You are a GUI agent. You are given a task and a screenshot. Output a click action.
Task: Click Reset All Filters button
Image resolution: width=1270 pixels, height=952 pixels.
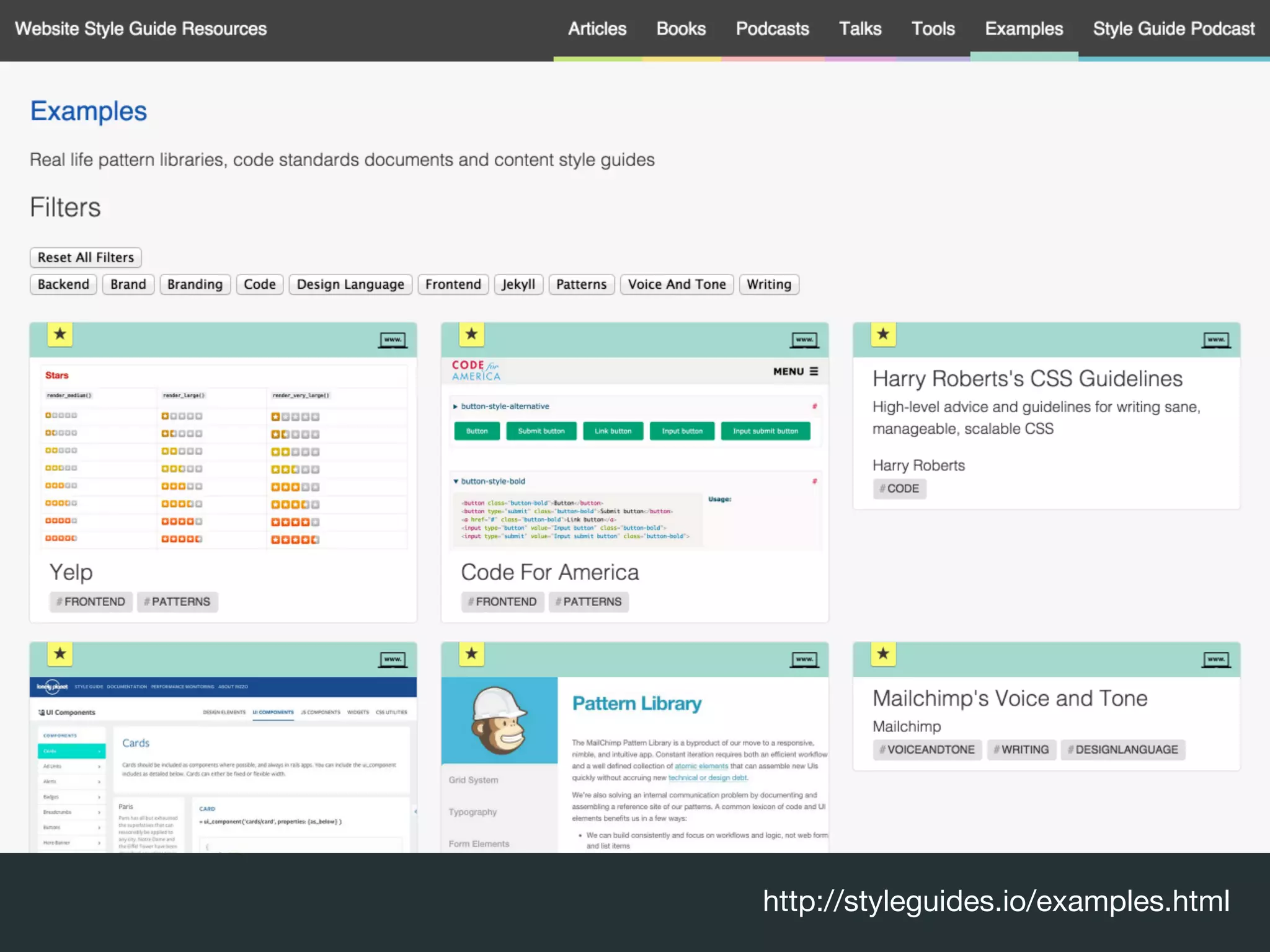[86, 257]
